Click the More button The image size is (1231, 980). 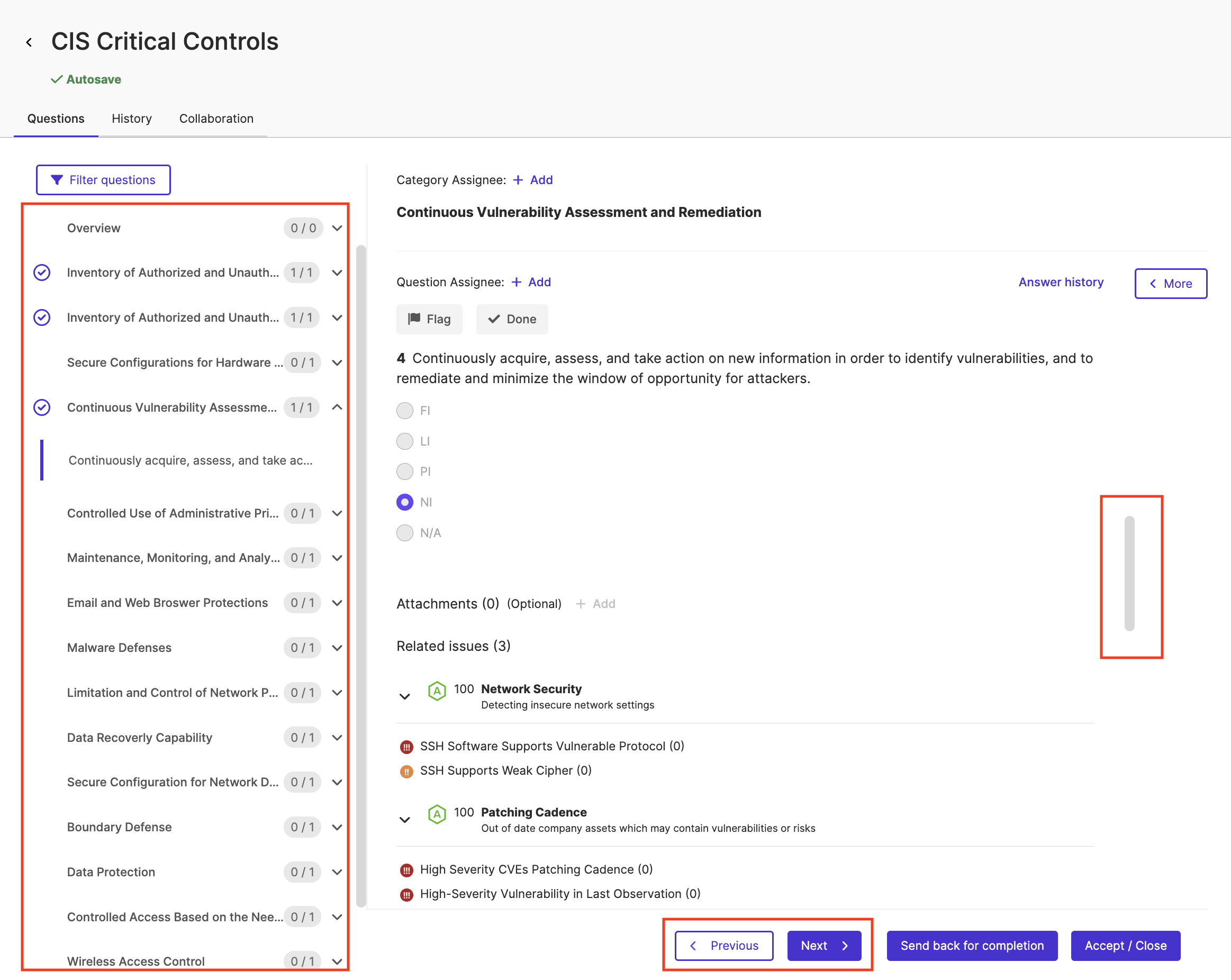1171,284
